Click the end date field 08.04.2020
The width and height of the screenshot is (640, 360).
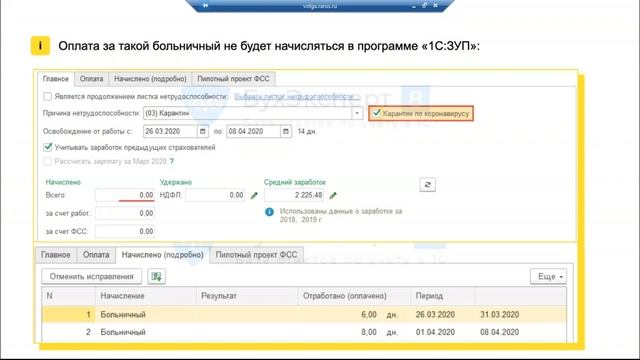point(253,131)
